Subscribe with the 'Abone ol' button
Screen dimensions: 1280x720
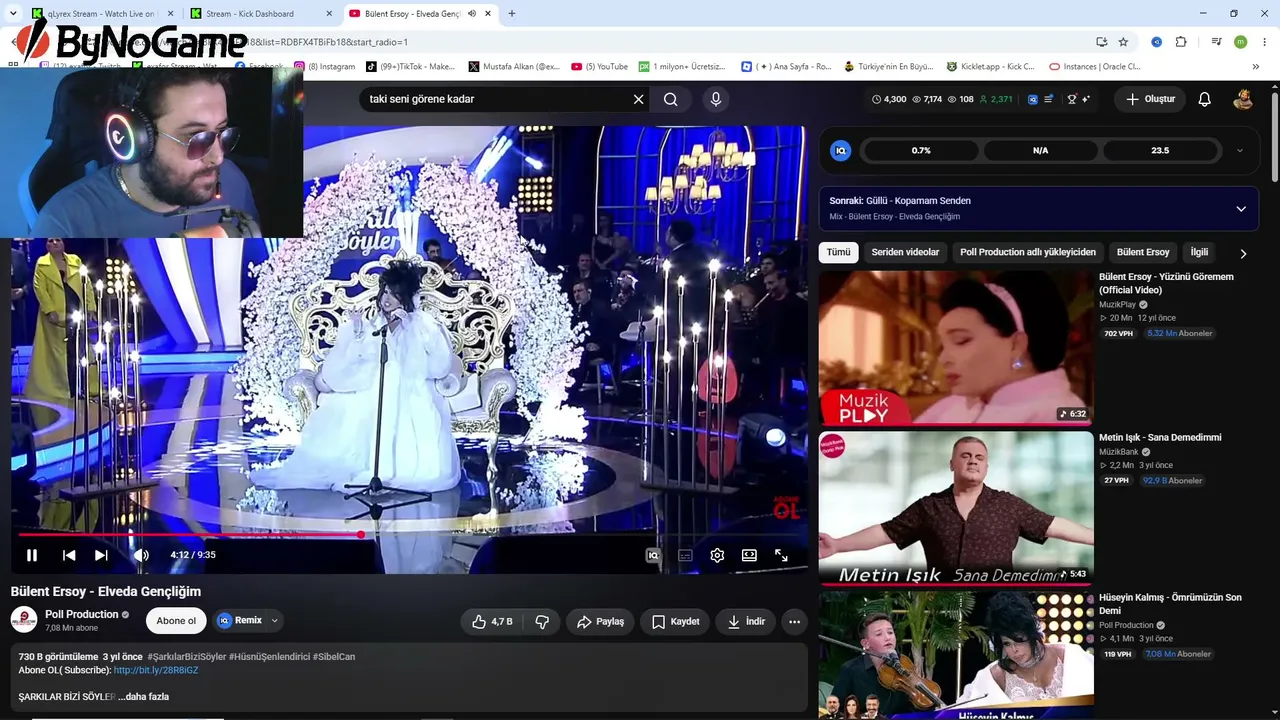(x=176, y=621)
